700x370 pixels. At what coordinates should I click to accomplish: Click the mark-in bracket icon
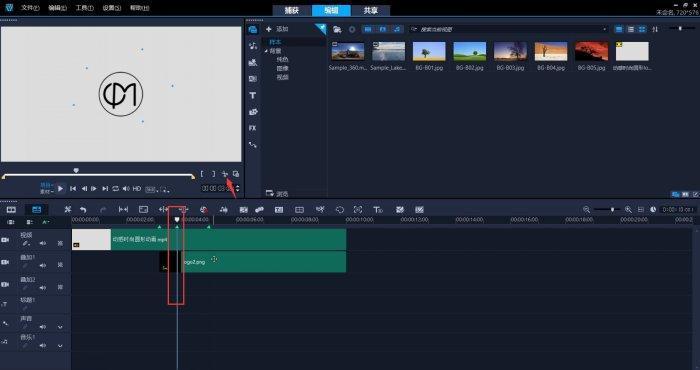(202, 174)
